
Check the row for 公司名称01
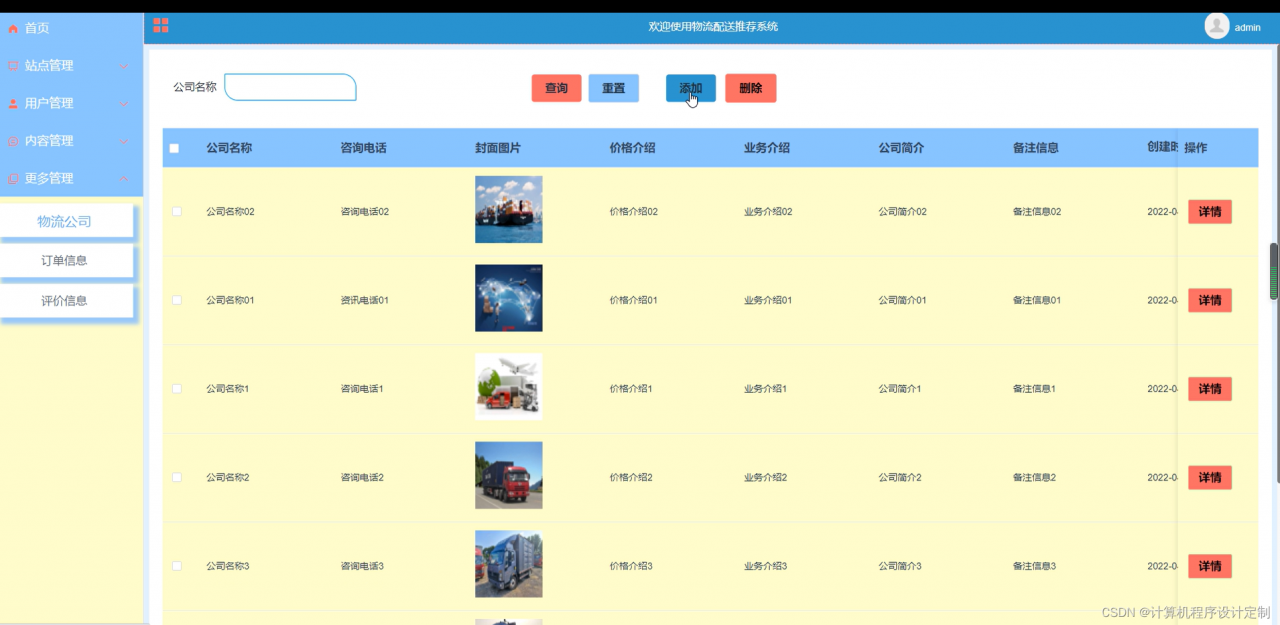[177, 300]
